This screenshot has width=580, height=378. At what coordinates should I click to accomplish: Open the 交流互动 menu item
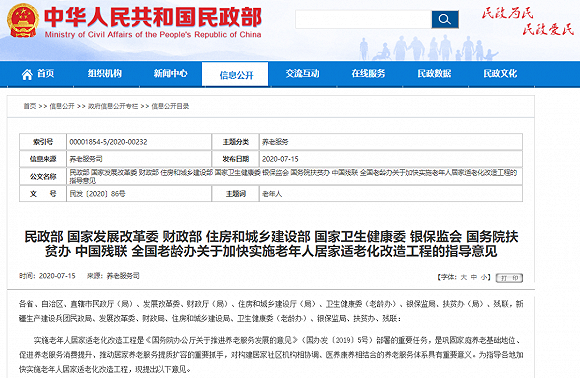coord(302,74)
